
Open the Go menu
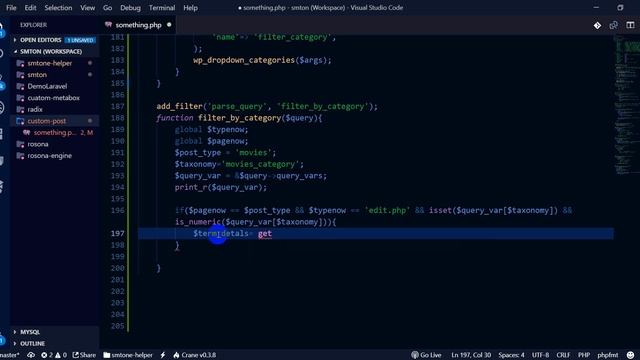click(x=107, y=8)
